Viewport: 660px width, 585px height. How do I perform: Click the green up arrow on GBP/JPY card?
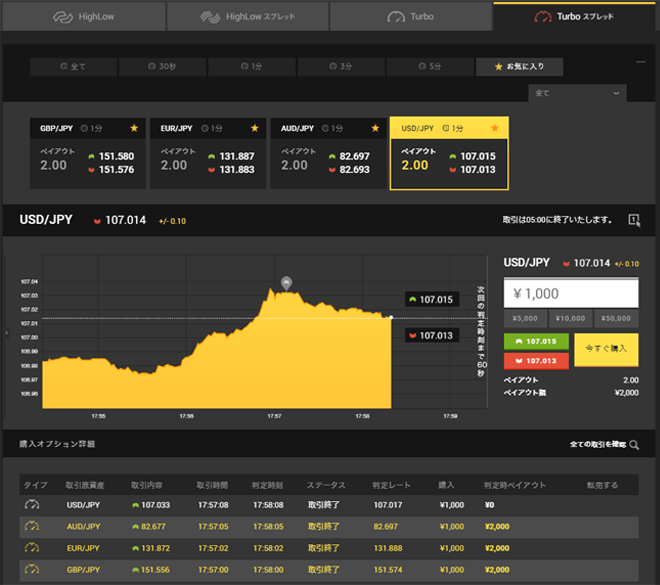91,157
